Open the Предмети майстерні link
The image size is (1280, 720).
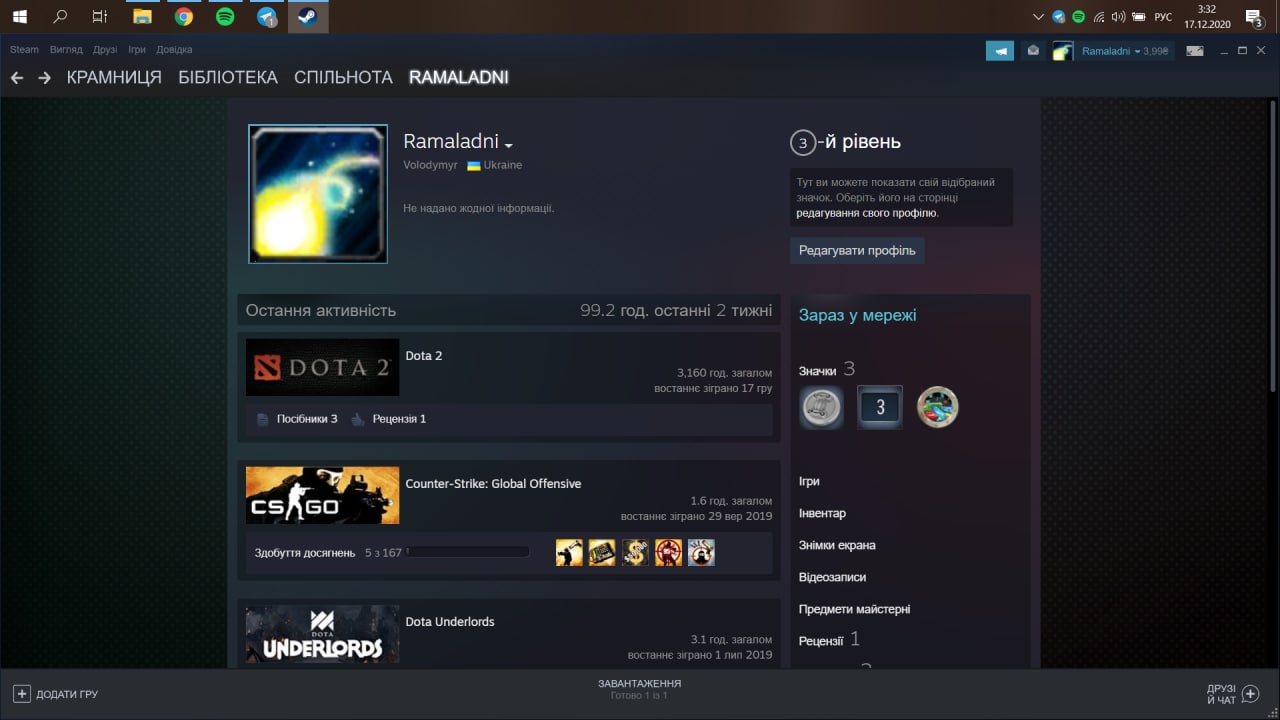pyautogui.click(x=854, y=609)
